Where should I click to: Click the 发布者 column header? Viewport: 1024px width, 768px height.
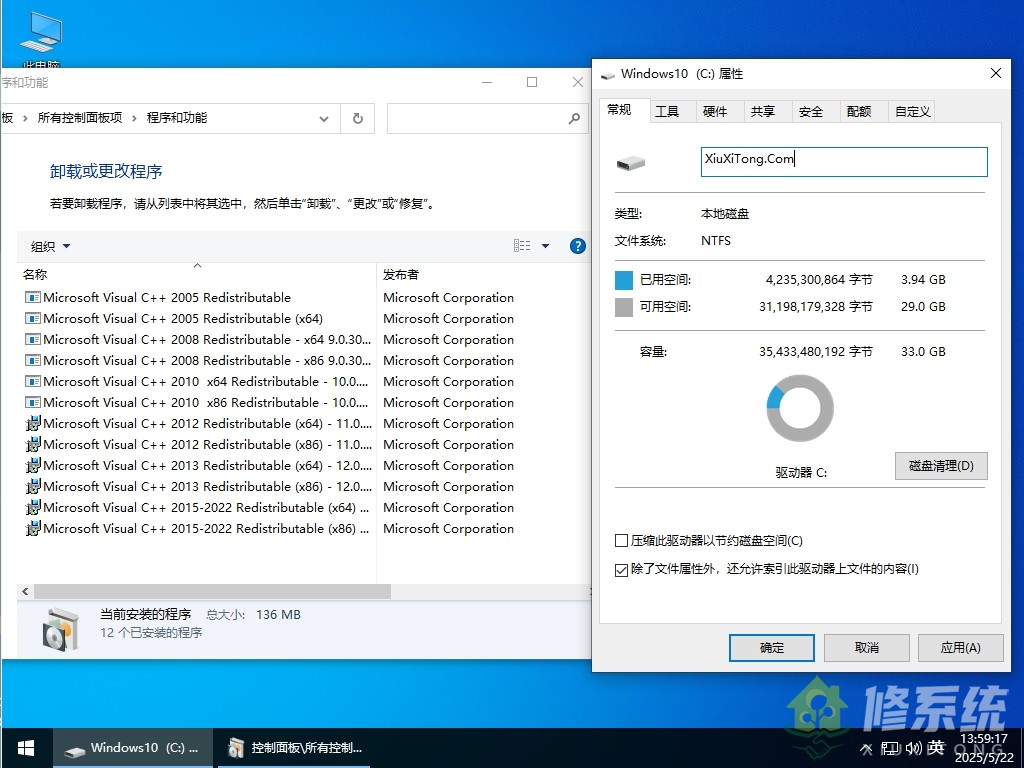pyautogui.click(x=401, y=274)
